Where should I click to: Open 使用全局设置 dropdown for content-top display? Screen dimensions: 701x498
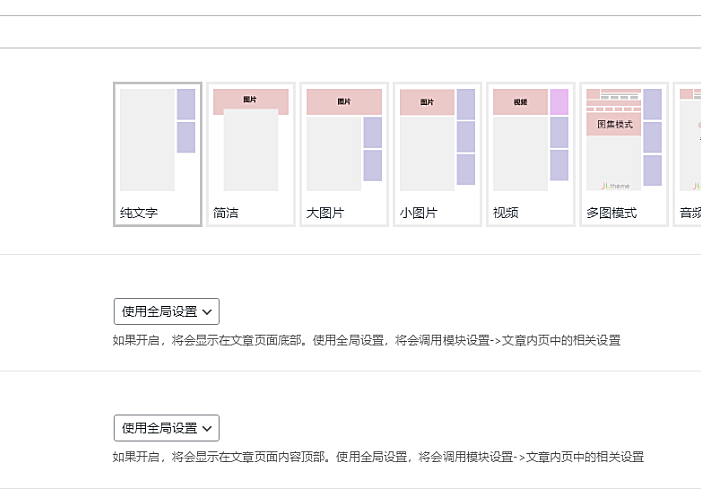pyautogui.click(x=166, y=428)
